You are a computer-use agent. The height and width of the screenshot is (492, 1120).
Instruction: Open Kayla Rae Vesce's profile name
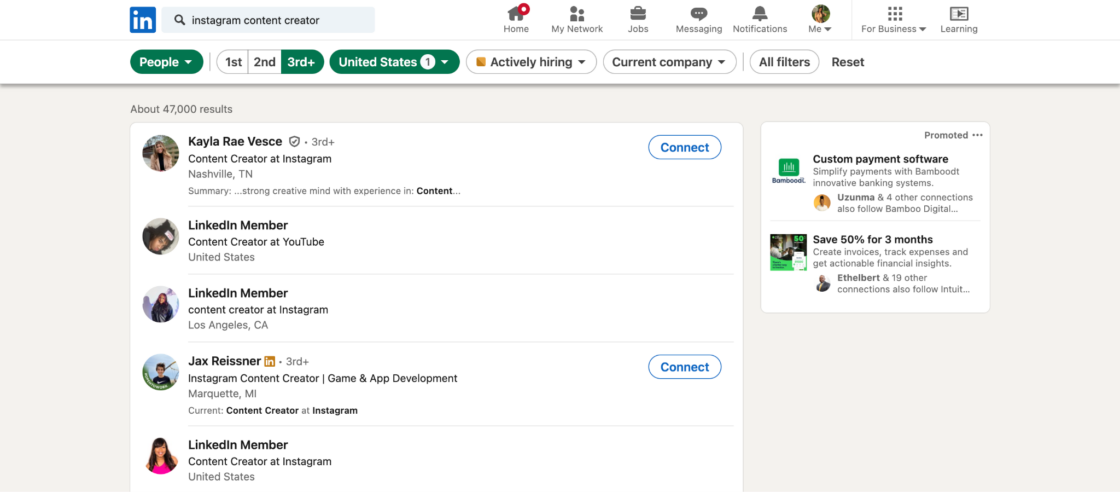point(235,141)
